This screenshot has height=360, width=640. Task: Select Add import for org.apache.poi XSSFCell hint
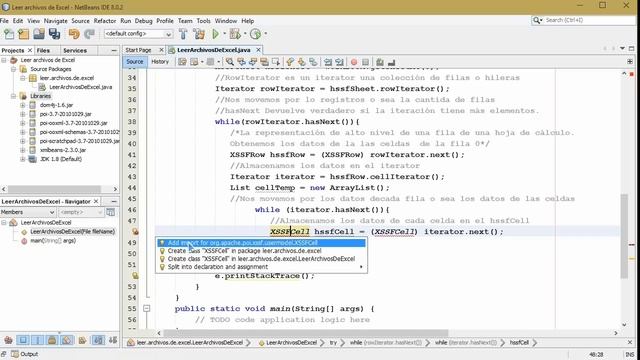coord(262,243)
